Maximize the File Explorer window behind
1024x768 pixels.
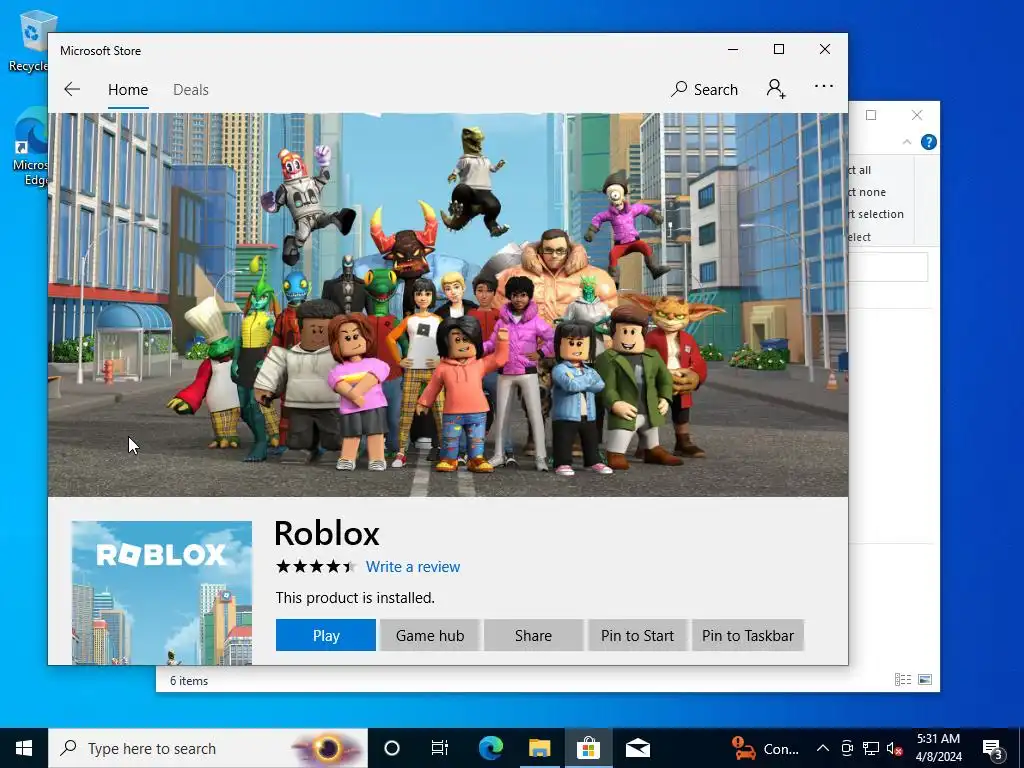tap(871, 115)
